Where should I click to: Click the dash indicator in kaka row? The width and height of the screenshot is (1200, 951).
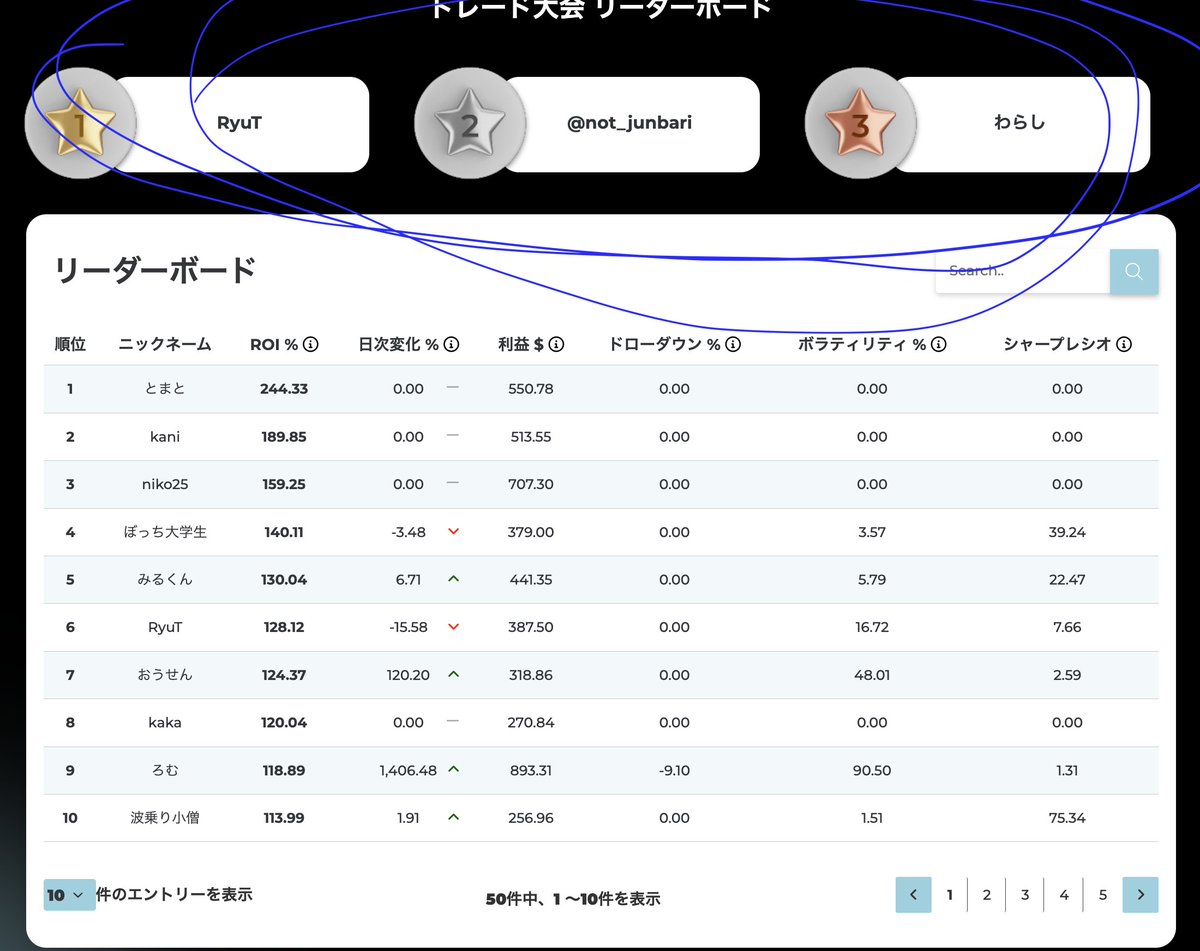pos(452,722)
